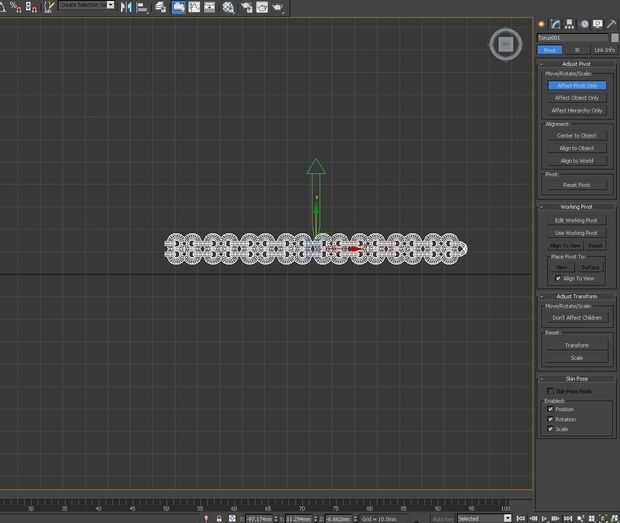Screen dimensions: 620x523
Task: Collapse the Adjust Pivot rollout
Action: pyautogui.click(x=577, y=64)
